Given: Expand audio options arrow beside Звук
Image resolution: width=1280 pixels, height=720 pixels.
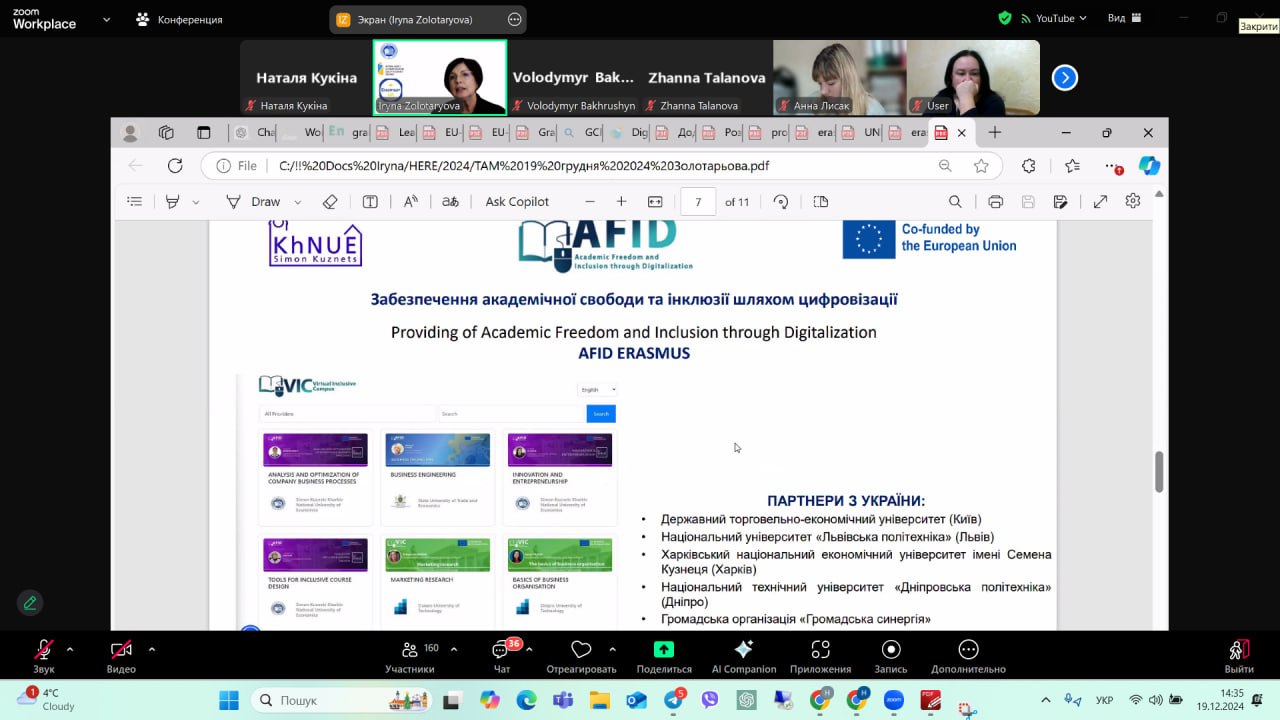Looking at the screenshot, I should [x=70, y=649].
